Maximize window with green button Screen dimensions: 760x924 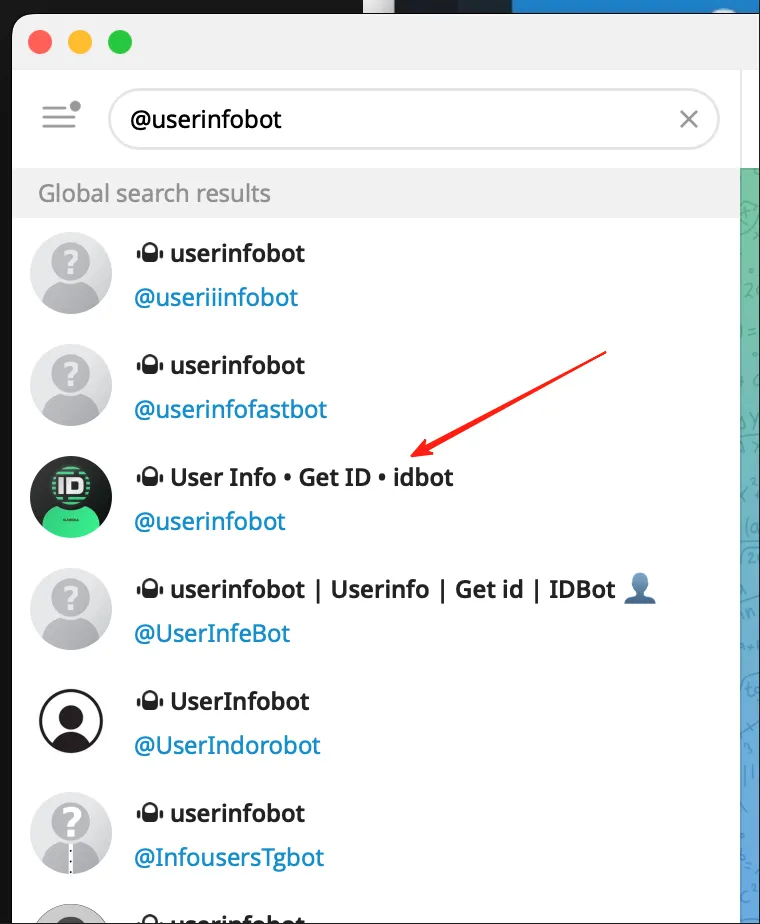[x=120, y=42]
